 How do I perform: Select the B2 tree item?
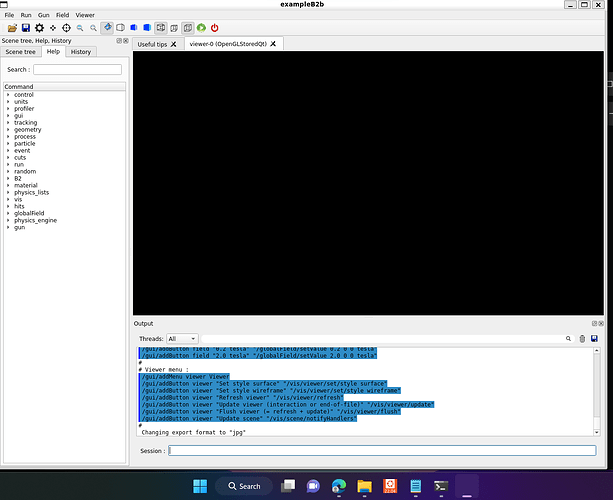(x=18, y=178)
